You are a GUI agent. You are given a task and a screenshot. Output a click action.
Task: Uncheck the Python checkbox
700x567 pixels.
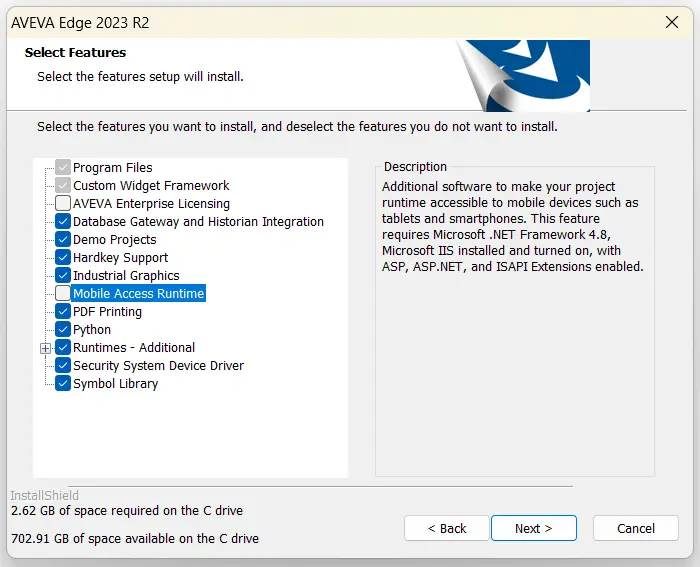(x=63, y=329)
